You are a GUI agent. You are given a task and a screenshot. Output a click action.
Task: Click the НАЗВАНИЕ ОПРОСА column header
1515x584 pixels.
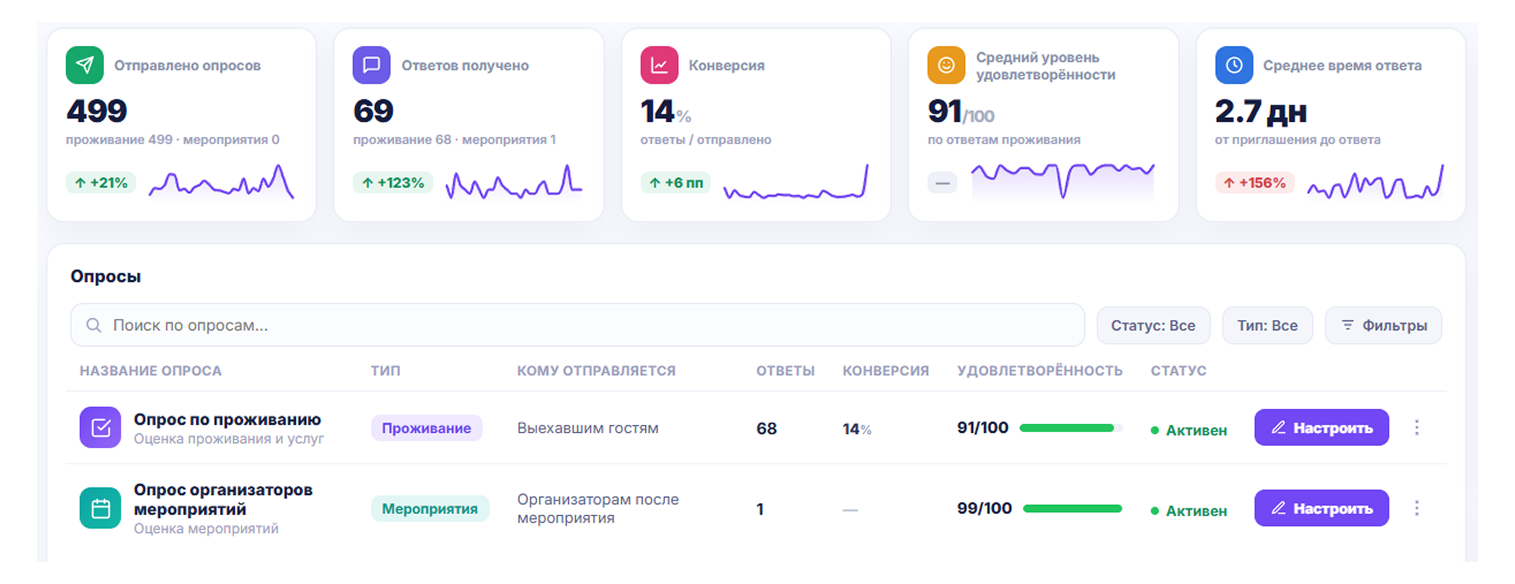pos(151,371)
